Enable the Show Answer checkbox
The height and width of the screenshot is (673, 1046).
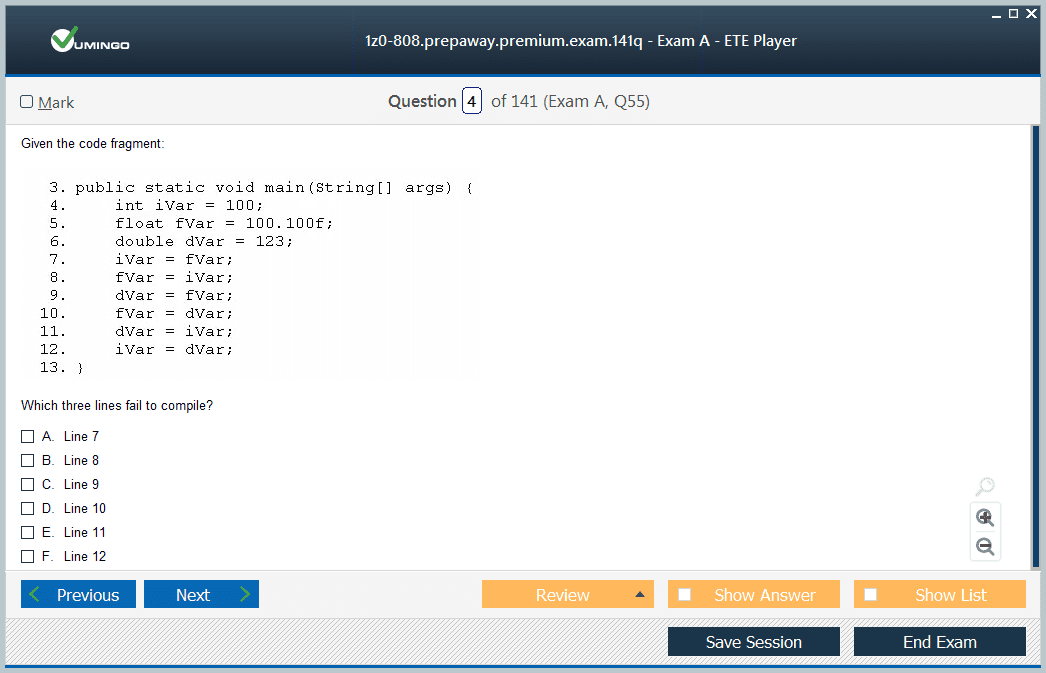pos(685,595)
